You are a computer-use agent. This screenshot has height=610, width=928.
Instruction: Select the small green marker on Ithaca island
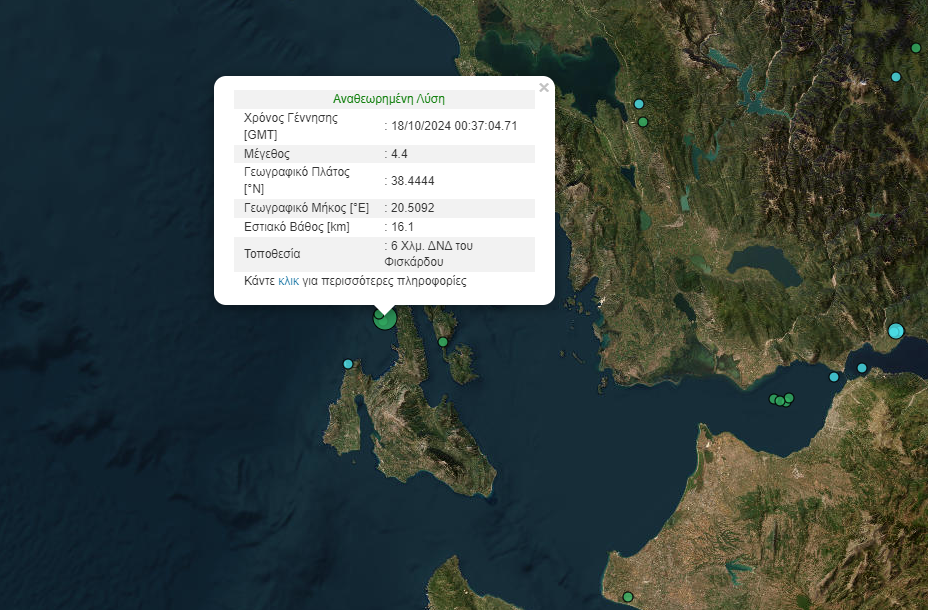click(x=443, y=342)
